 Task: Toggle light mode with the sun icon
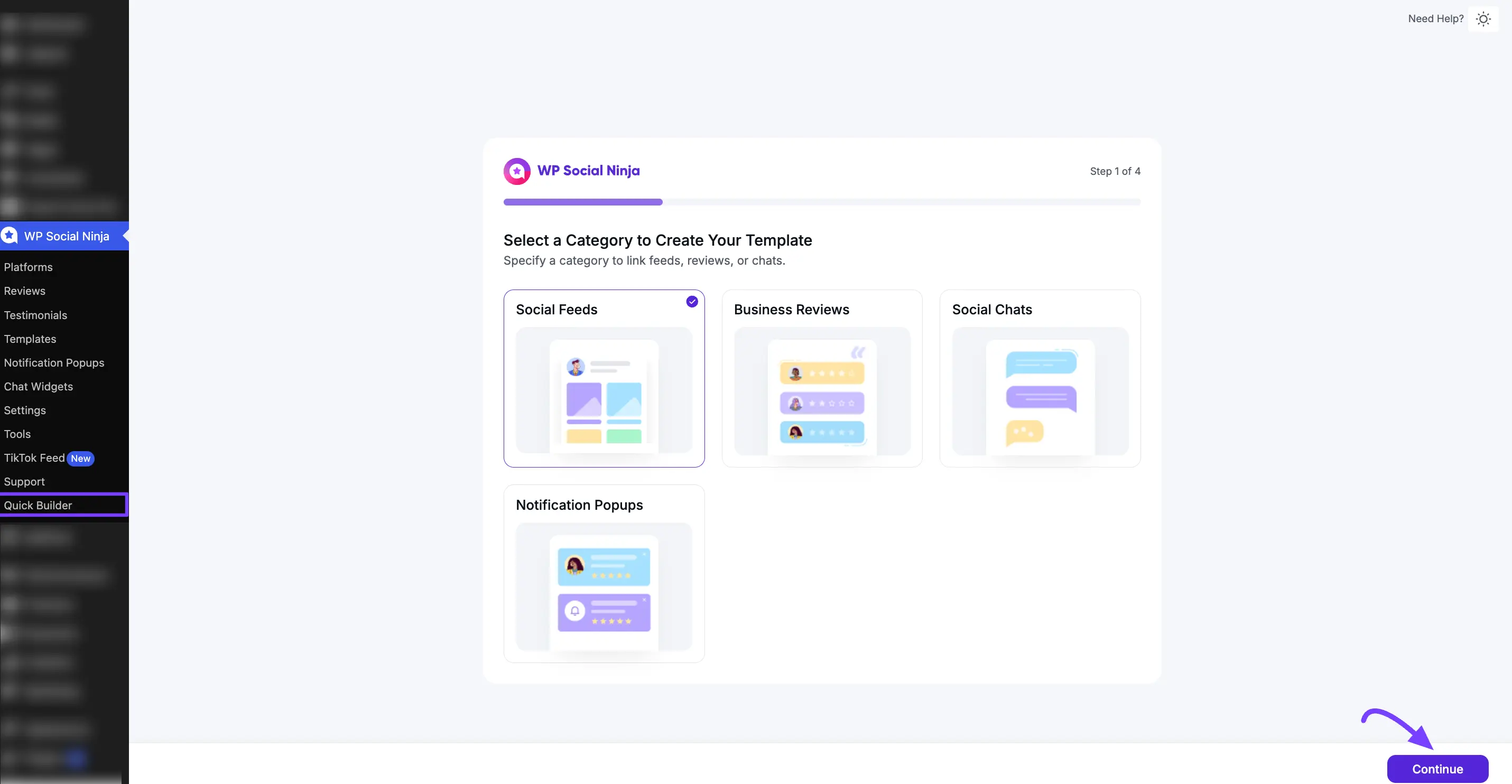[1484, 19]
